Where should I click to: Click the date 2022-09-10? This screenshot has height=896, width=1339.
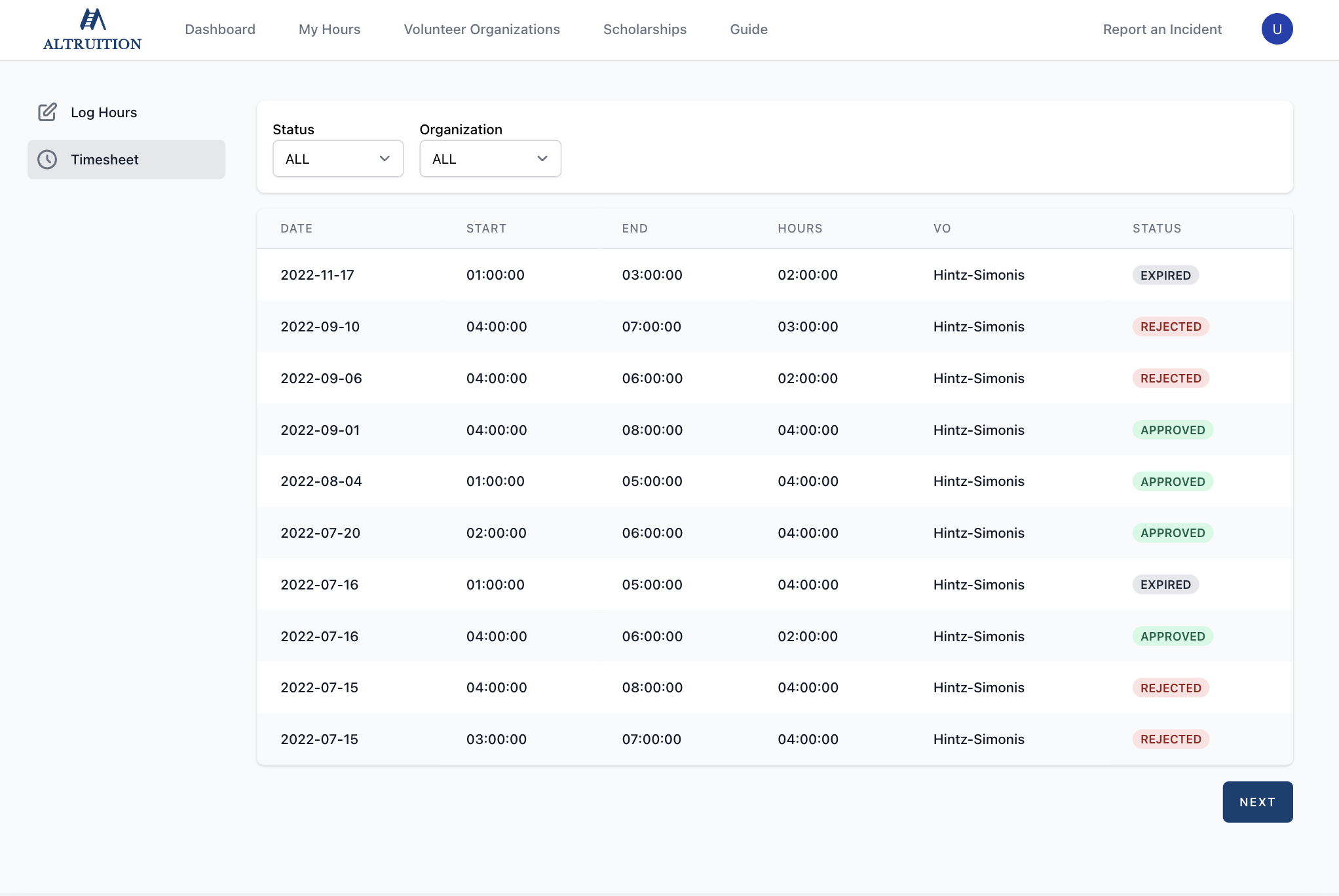point(320,327)
